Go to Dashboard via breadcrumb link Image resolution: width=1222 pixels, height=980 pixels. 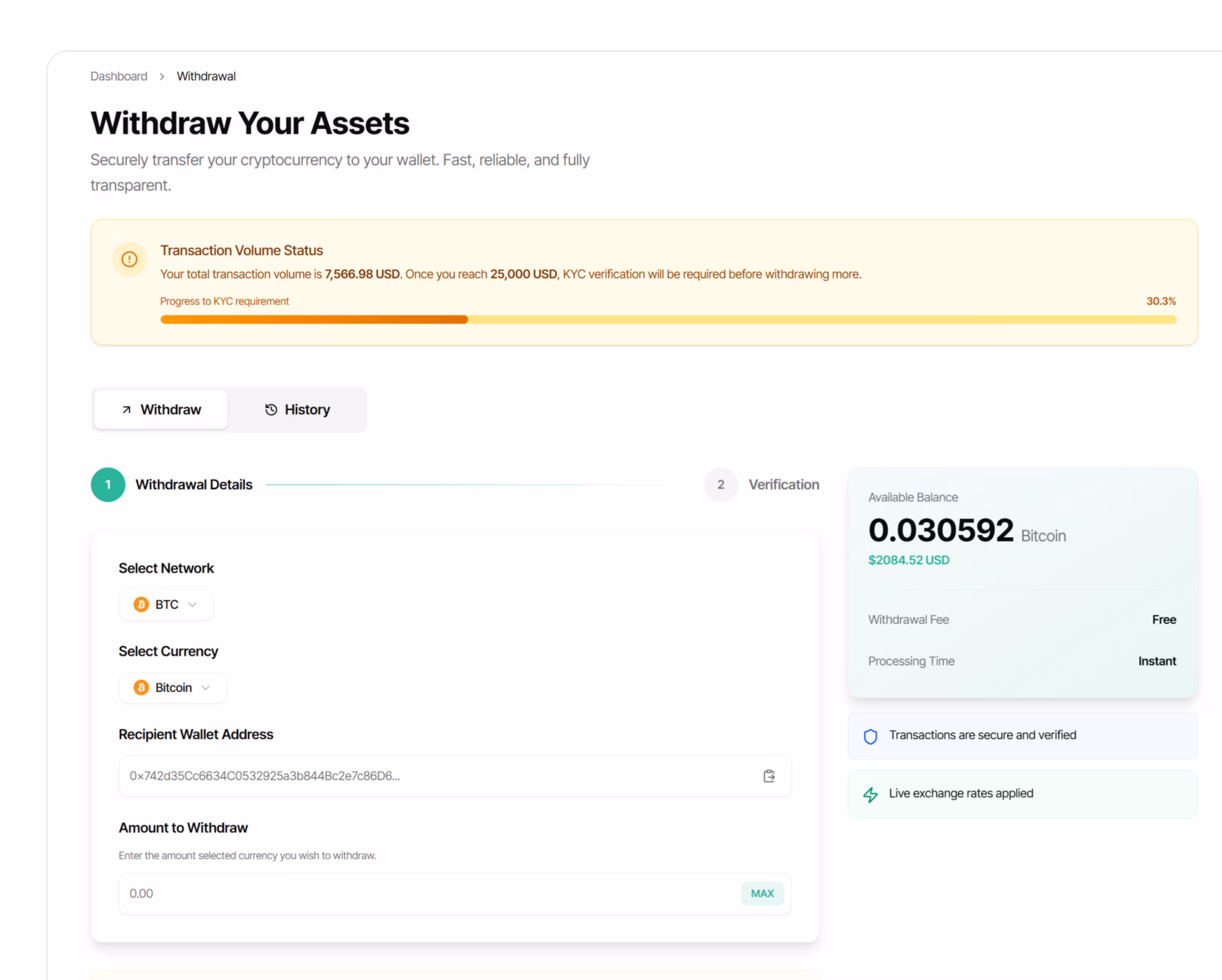pos(118,76)
